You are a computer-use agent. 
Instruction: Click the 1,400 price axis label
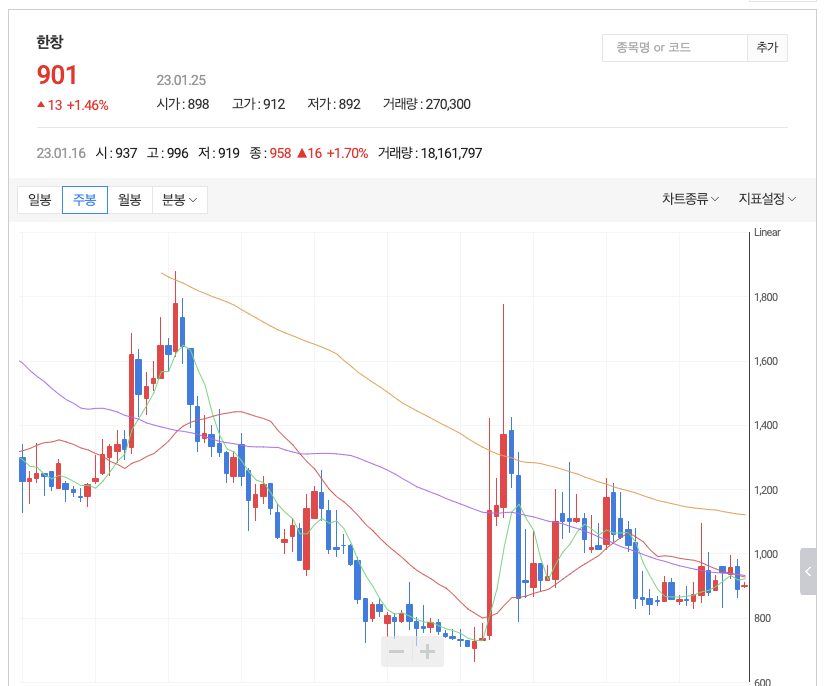click(x=766, y=426)
